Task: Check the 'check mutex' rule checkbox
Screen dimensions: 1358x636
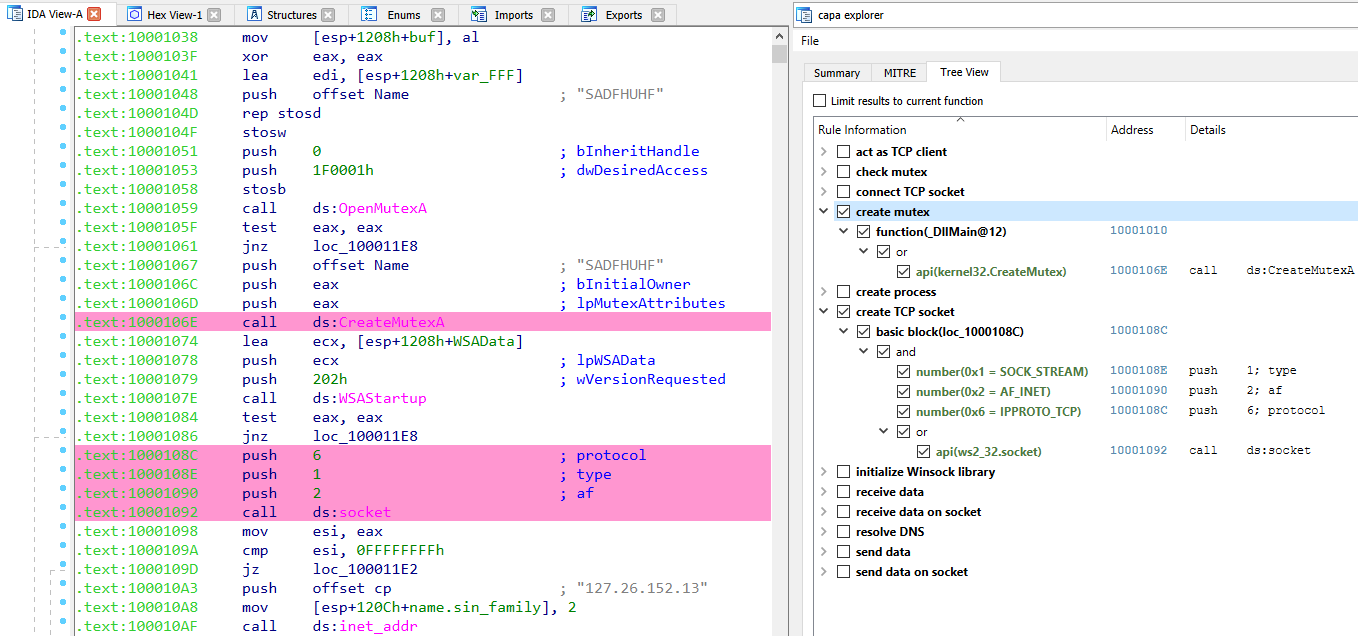Action: click(x=843, y=172)
